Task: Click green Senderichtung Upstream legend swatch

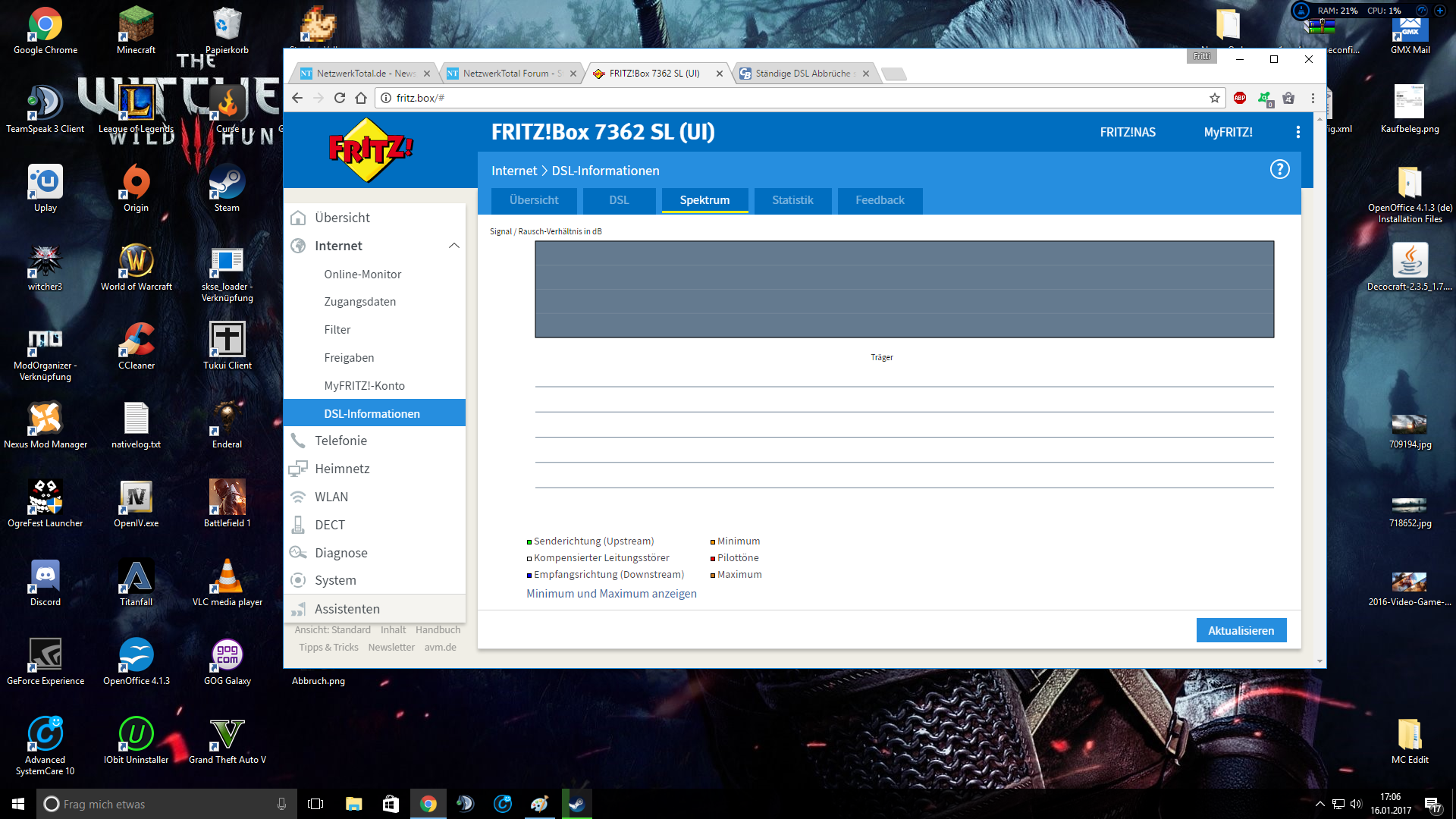Action: click(x=529, y=541)
